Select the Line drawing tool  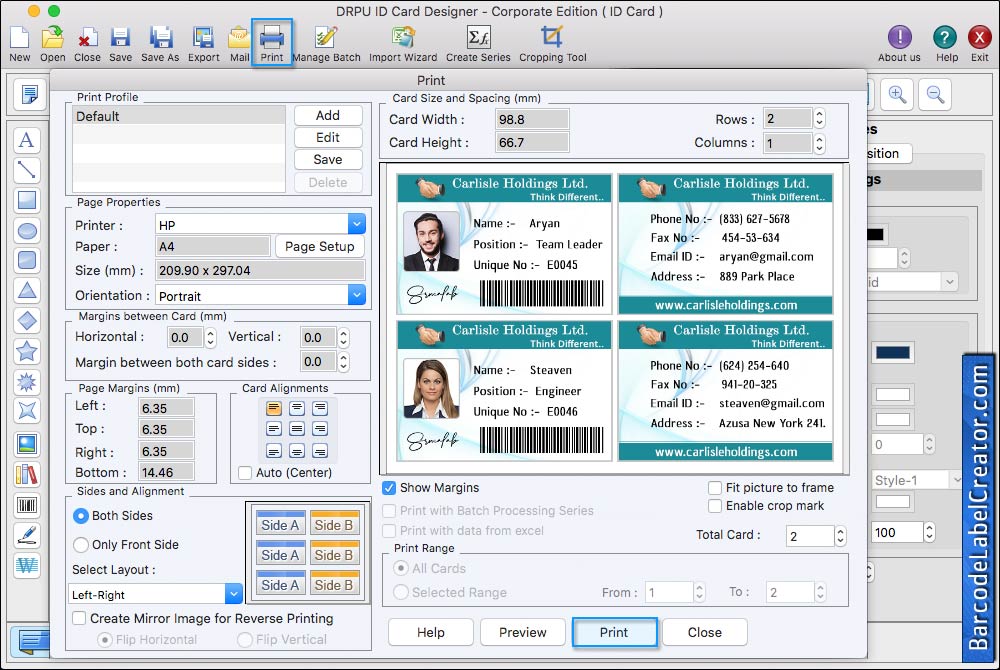27,170
